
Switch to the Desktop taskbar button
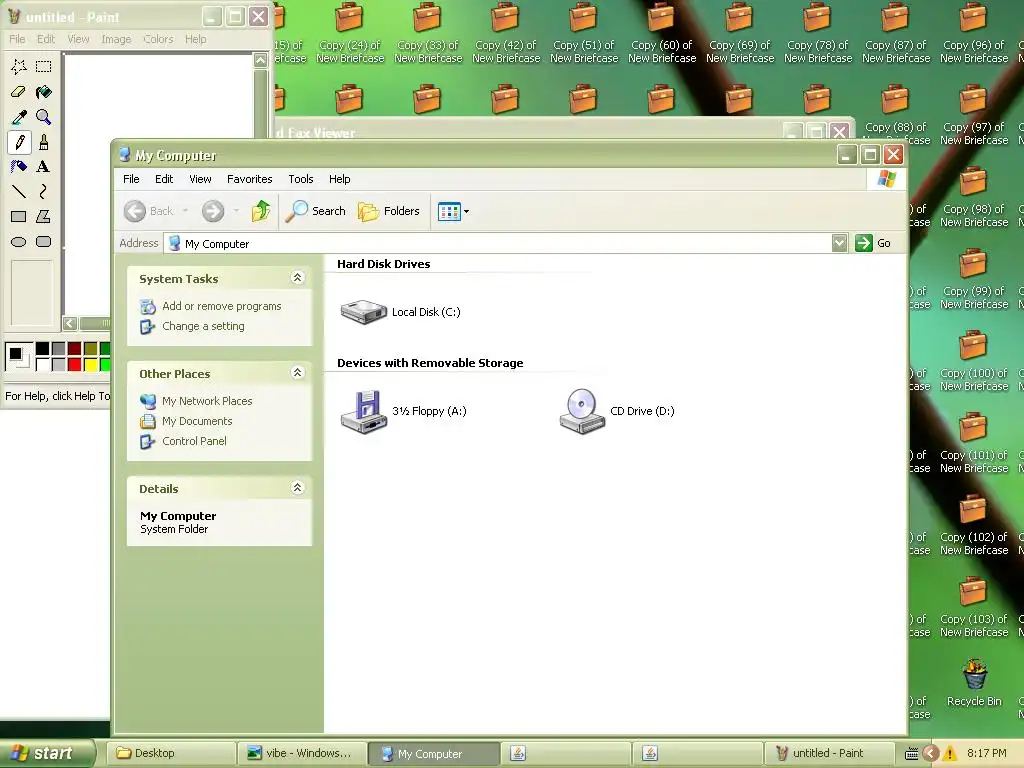170,753
